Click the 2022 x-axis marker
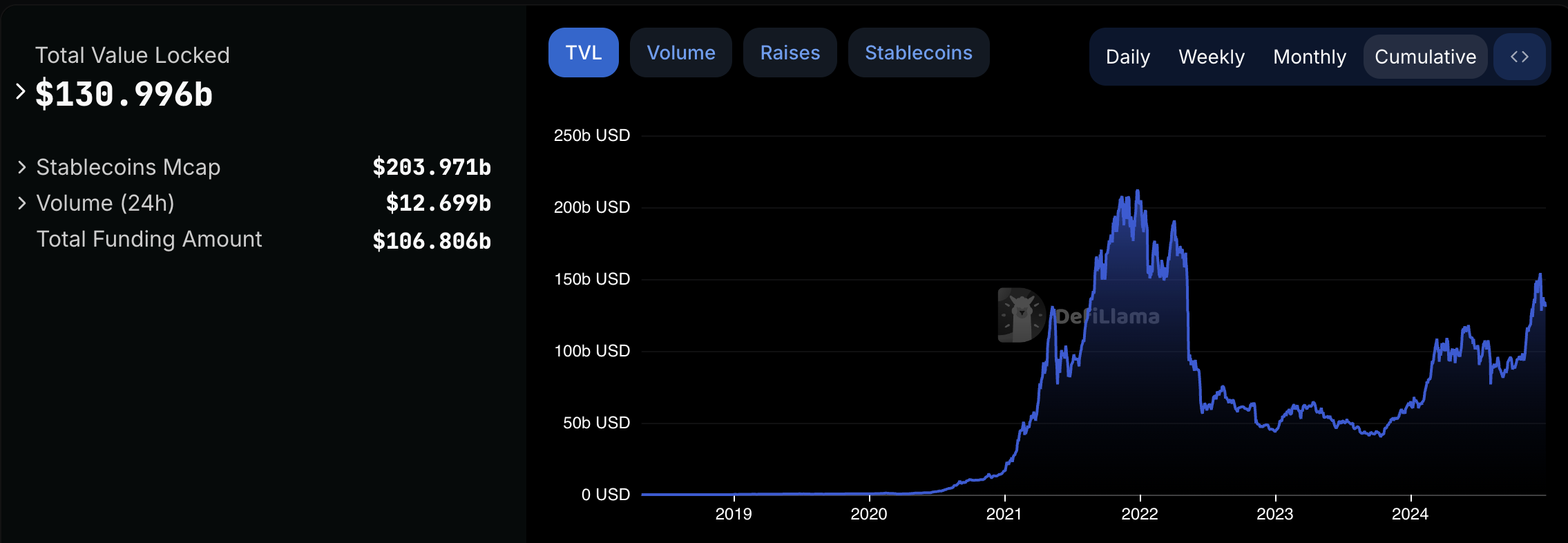The height and width of the screenshot is (543, 1568). click(x=1139, y=514)
